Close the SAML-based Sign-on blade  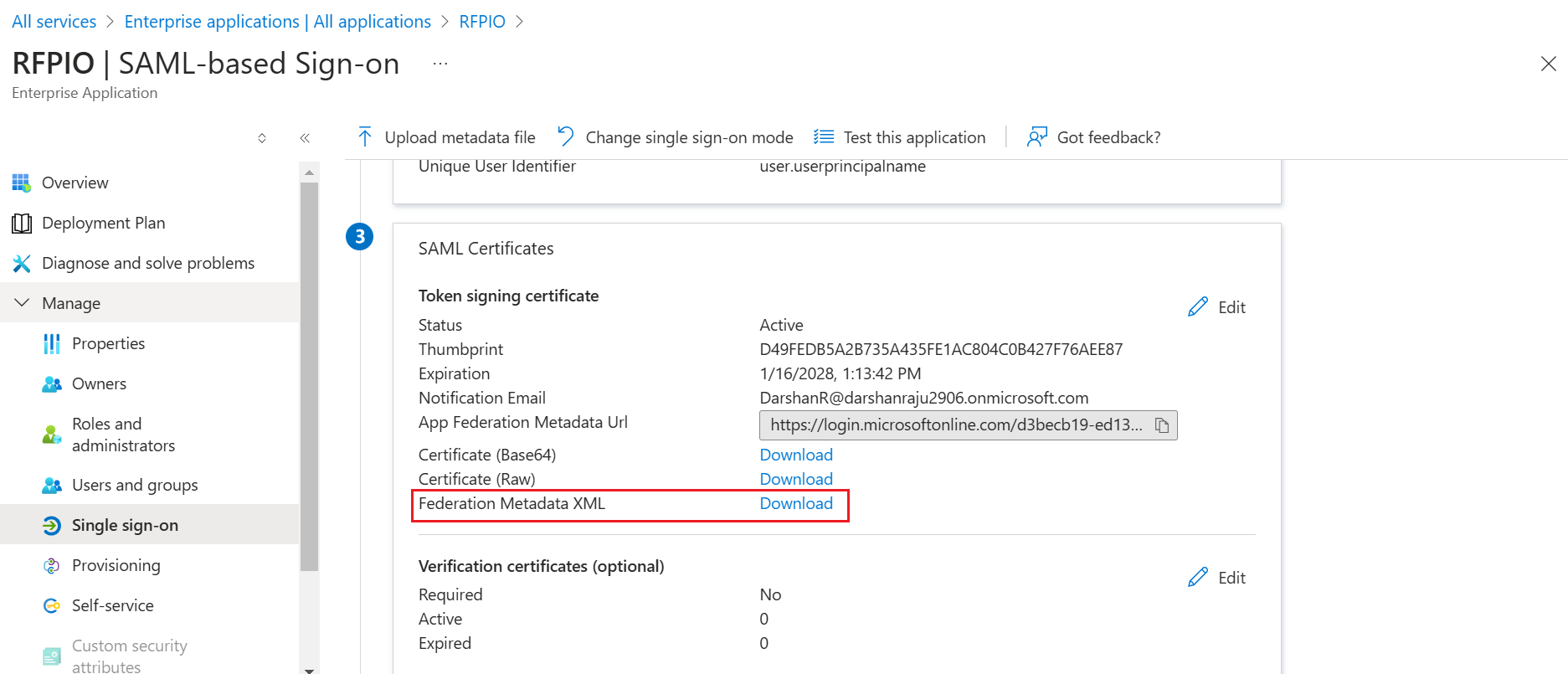[1549, 64]
